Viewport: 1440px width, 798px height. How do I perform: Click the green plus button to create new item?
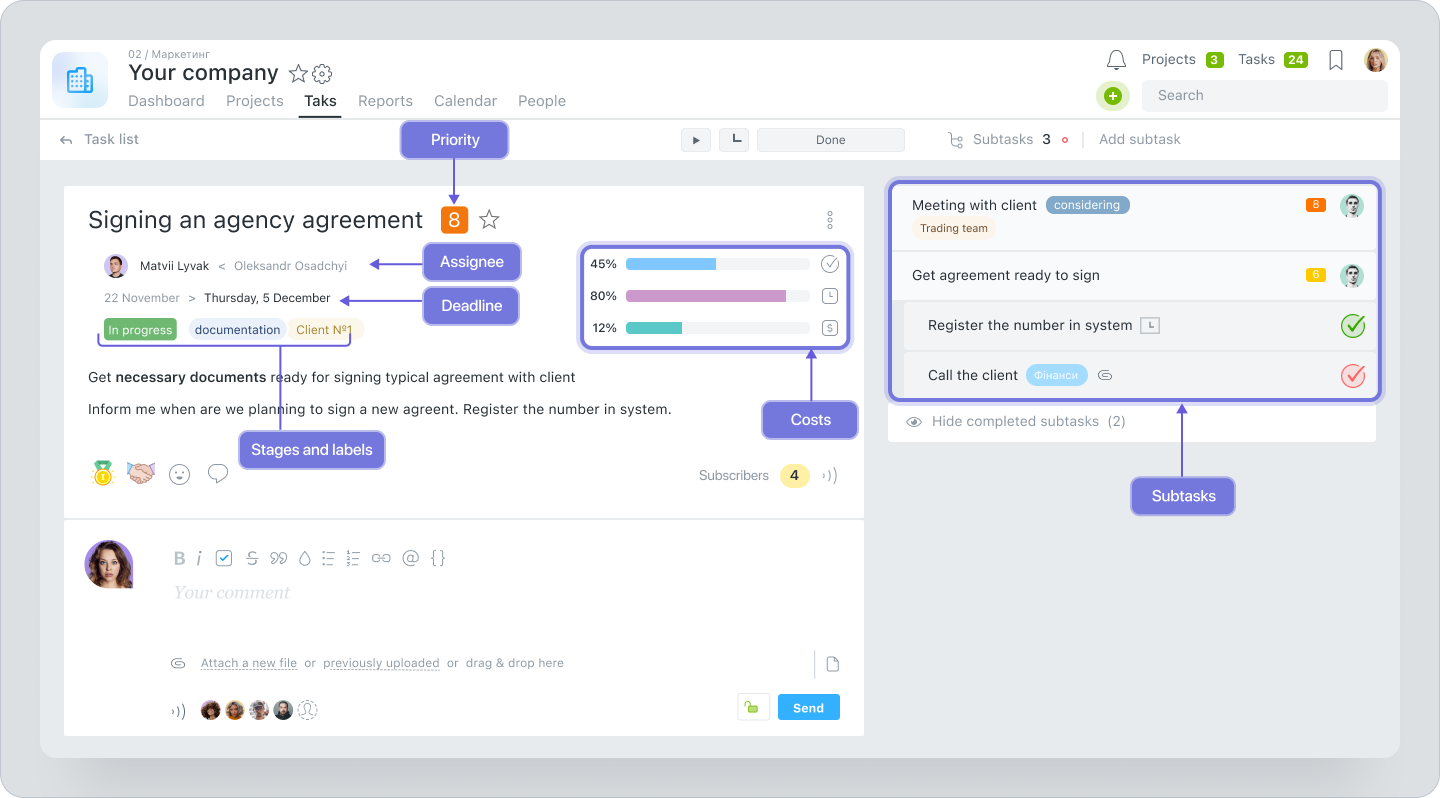(x=1113, y=95)
